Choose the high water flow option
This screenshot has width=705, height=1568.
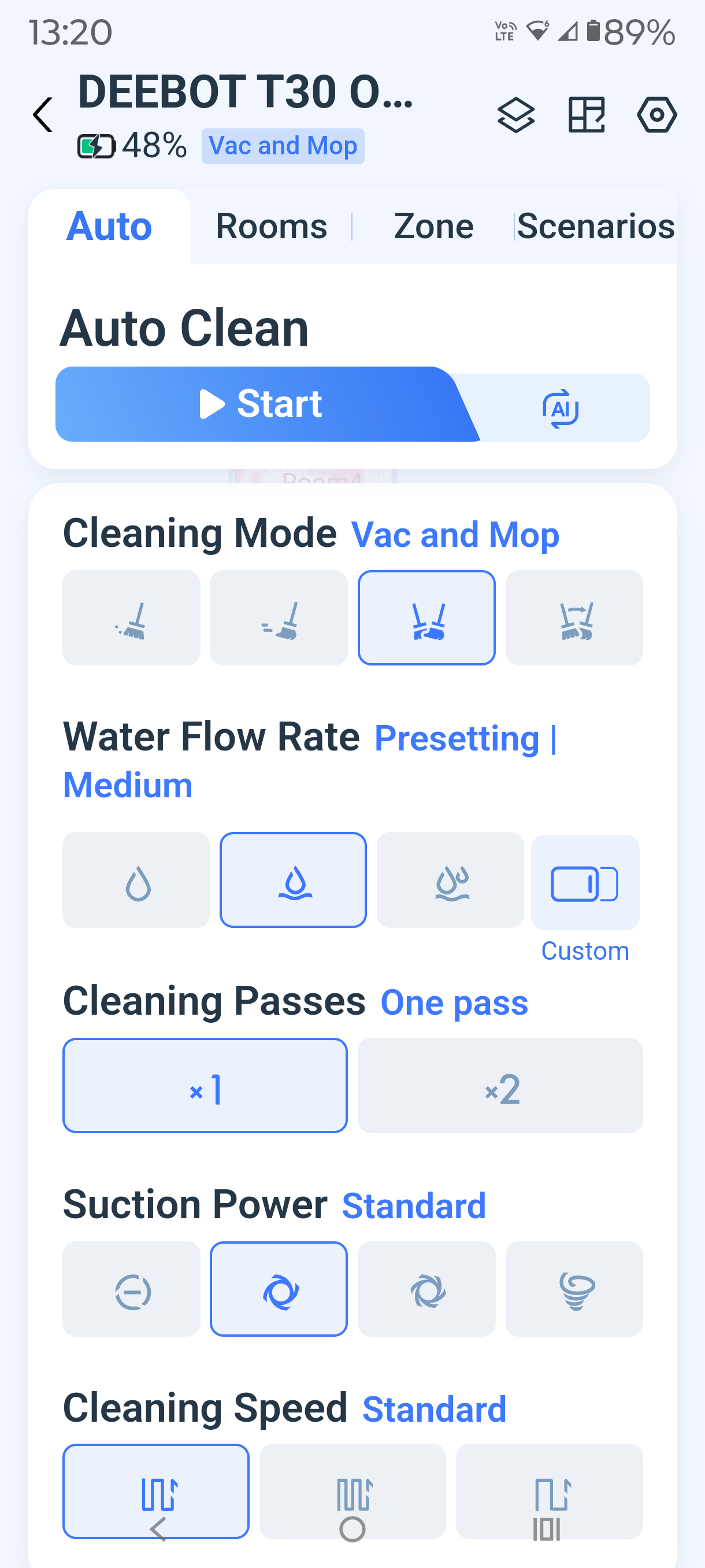click(x=450, y=880)
